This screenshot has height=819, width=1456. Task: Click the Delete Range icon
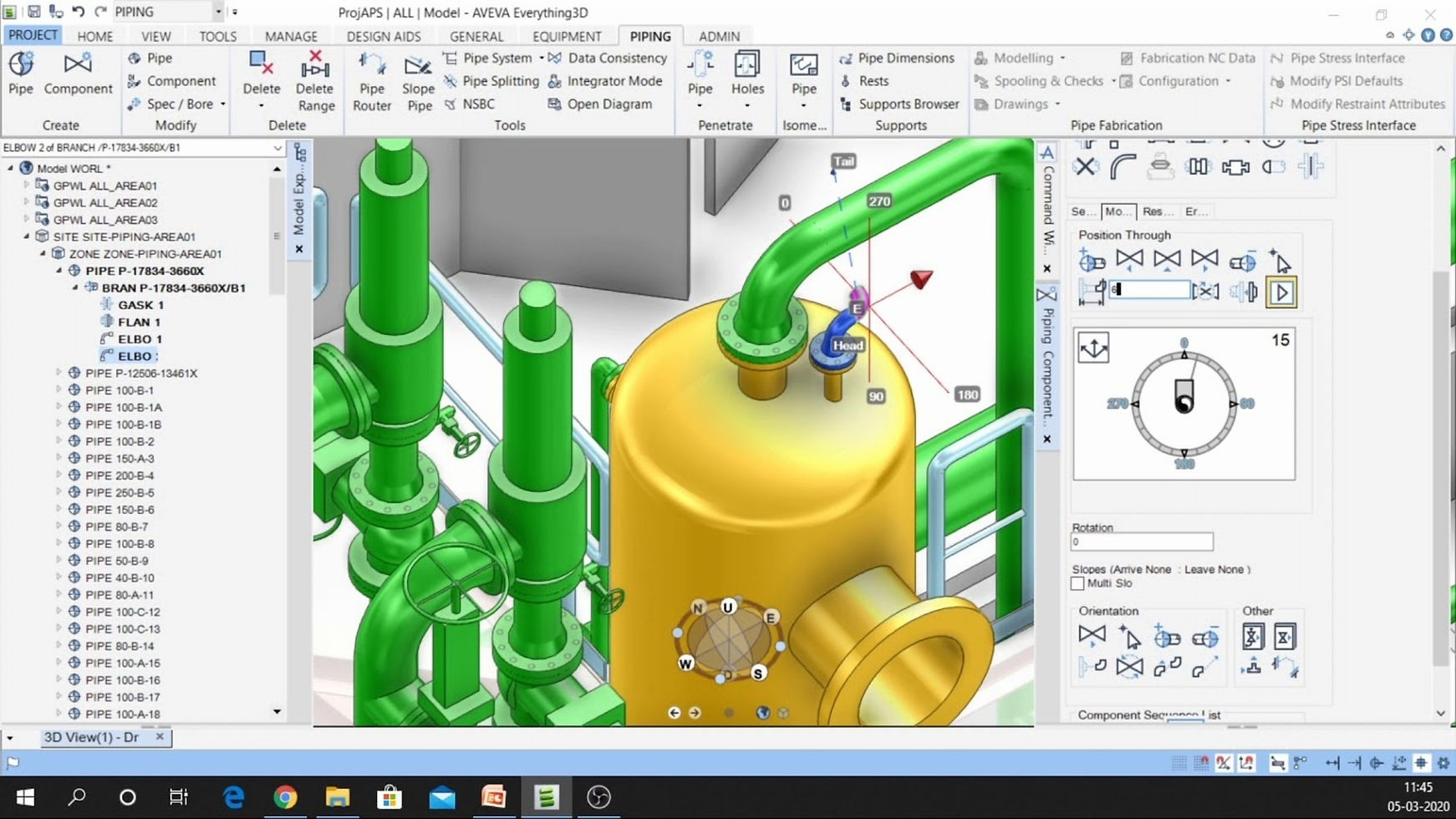[315, 81]
